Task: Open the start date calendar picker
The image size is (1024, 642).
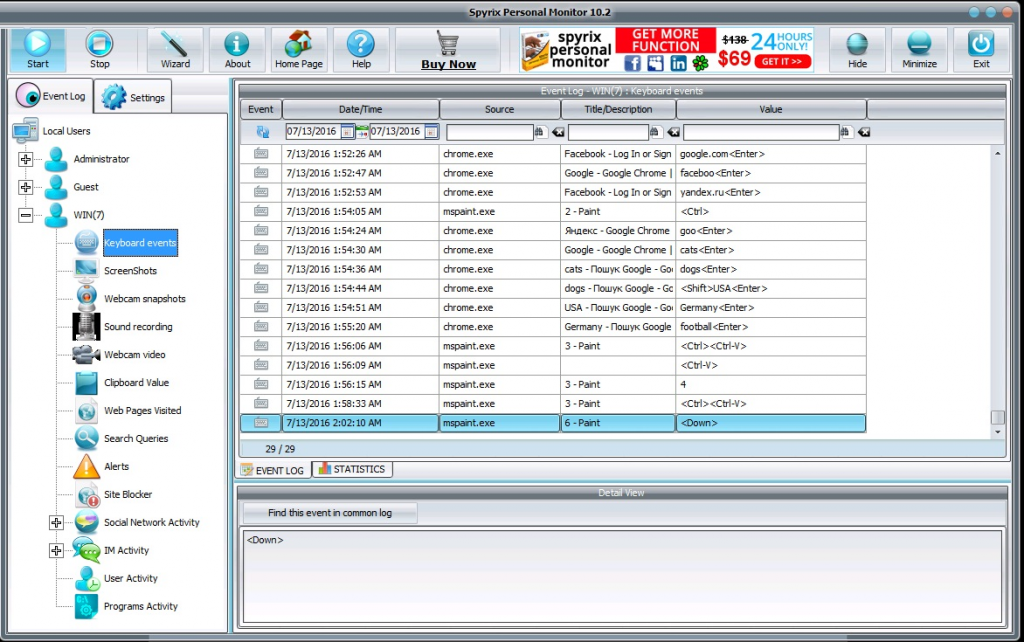Action: [347, 131]
